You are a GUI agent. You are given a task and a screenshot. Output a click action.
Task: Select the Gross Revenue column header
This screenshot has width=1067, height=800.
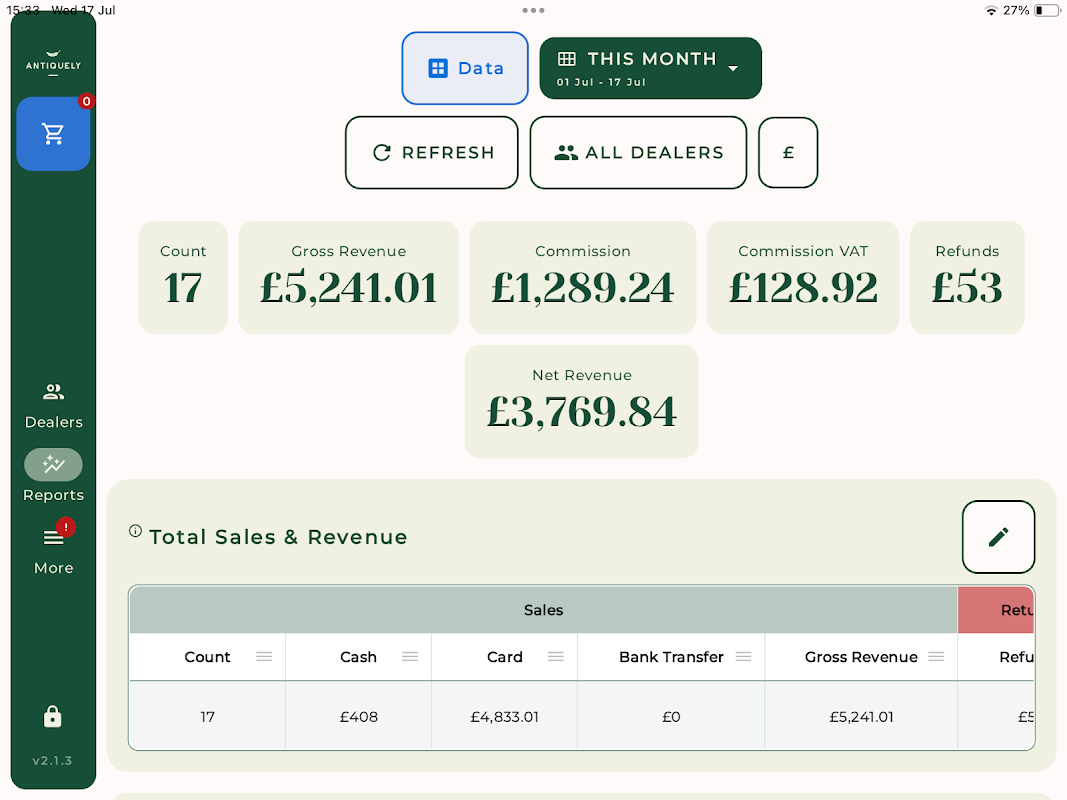point(860,657)
